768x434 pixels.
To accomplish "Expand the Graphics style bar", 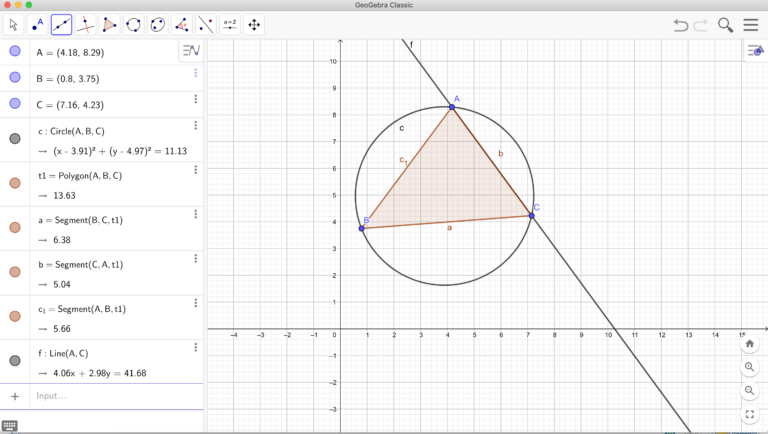I will coord(755,51).
